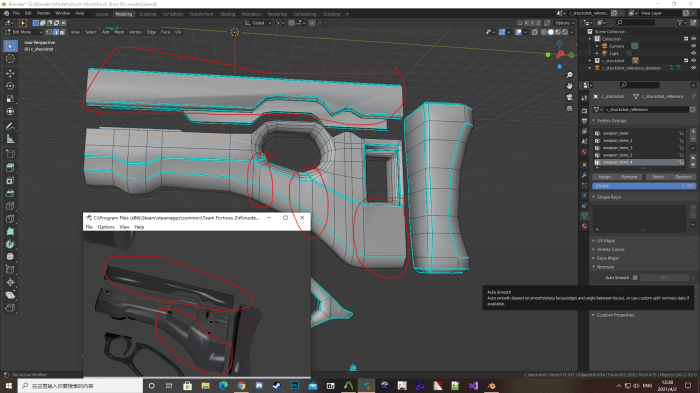The height and width of the screenshot is (393, 700).
Task: Expand the UV Maps panel
Action: pyautogui.click(x=605, y=241)
